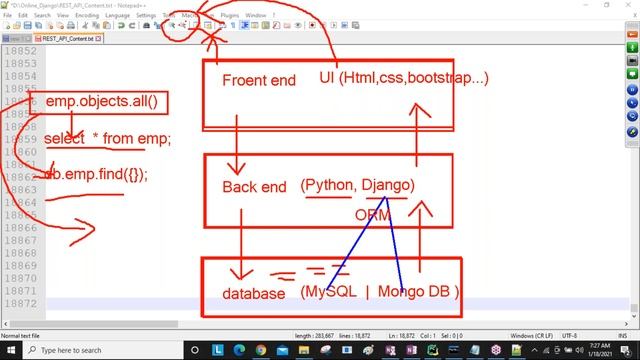The image size is (640, 360).
Task: Create a new file with toolbar icon
Action: coord(7,25)
